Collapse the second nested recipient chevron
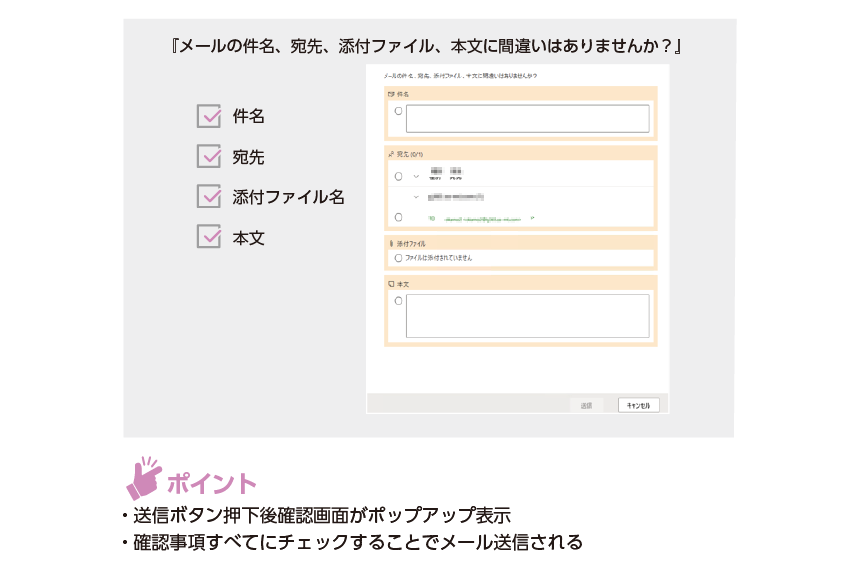 pyautogui.click(x=416, y=196)
